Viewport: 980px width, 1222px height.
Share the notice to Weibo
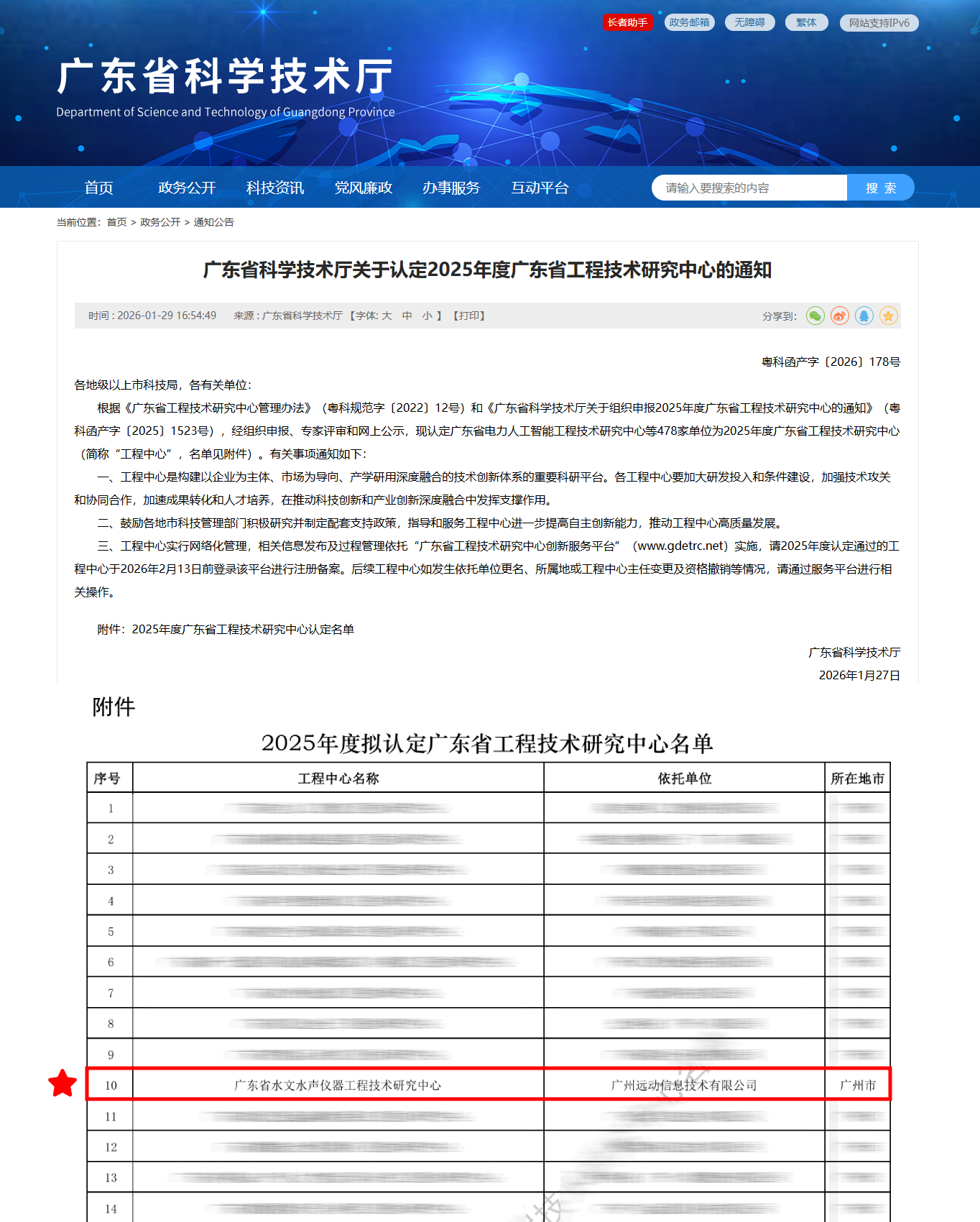[x=839, y=316]
